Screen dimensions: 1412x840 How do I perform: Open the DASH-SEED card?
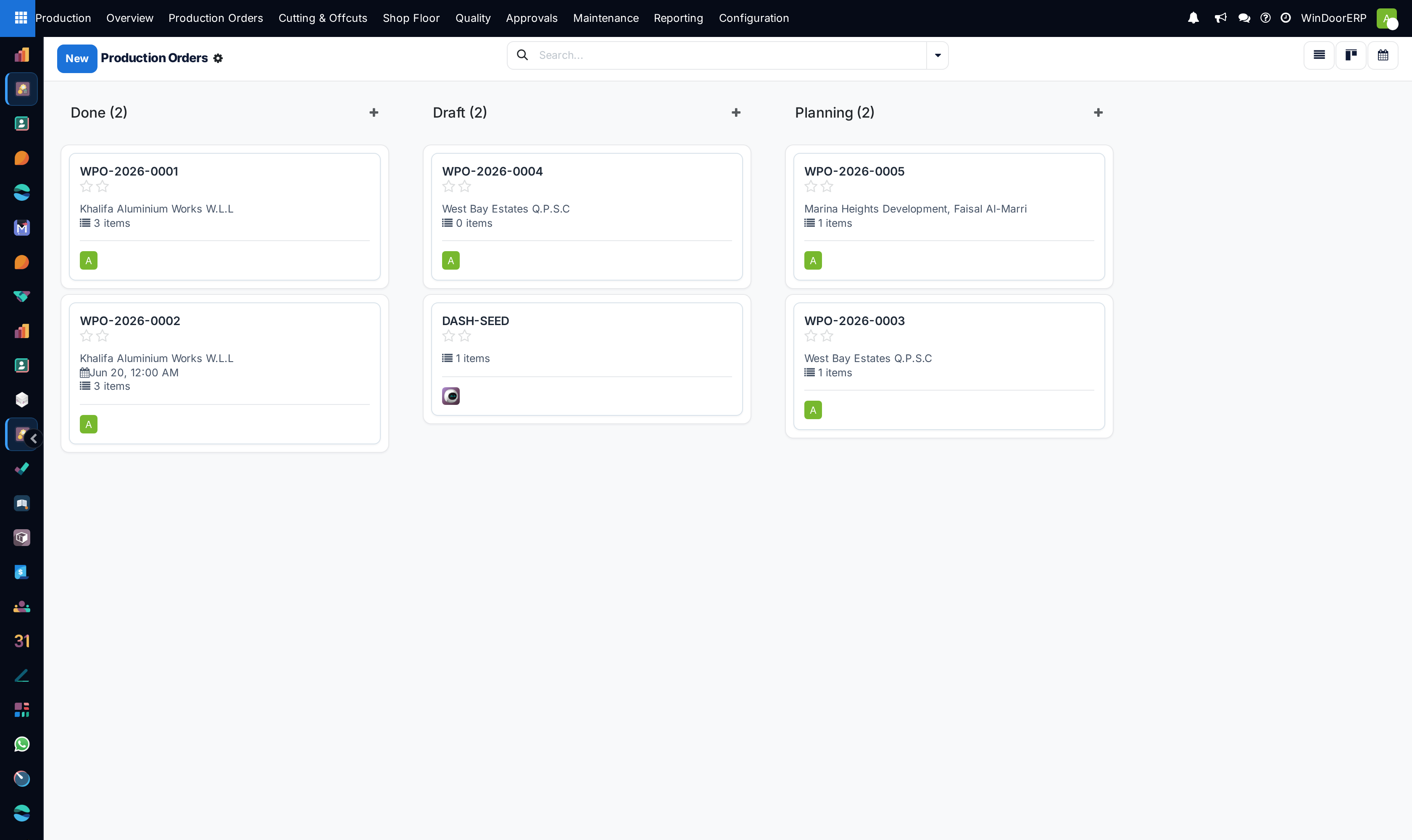587,360
